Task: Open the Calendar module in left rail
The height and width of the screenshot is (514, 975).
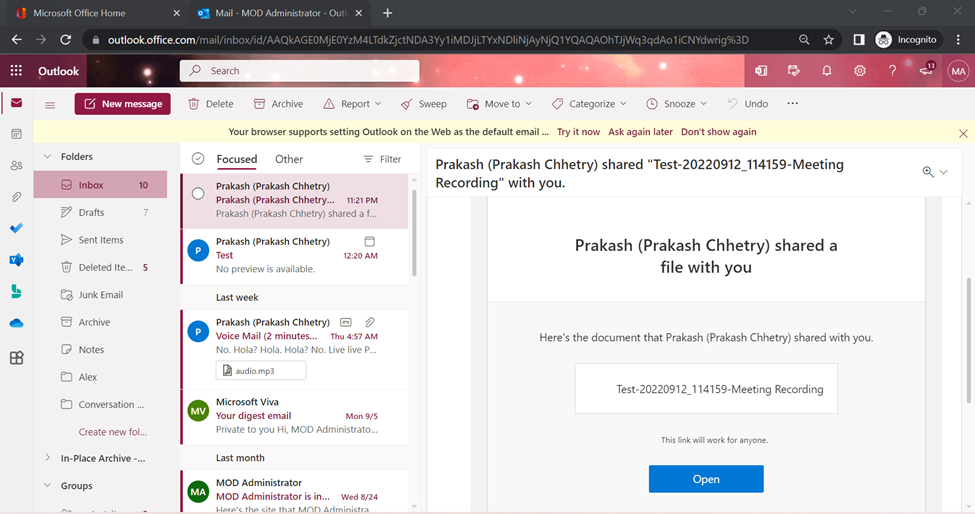Action: click(17, 134)
